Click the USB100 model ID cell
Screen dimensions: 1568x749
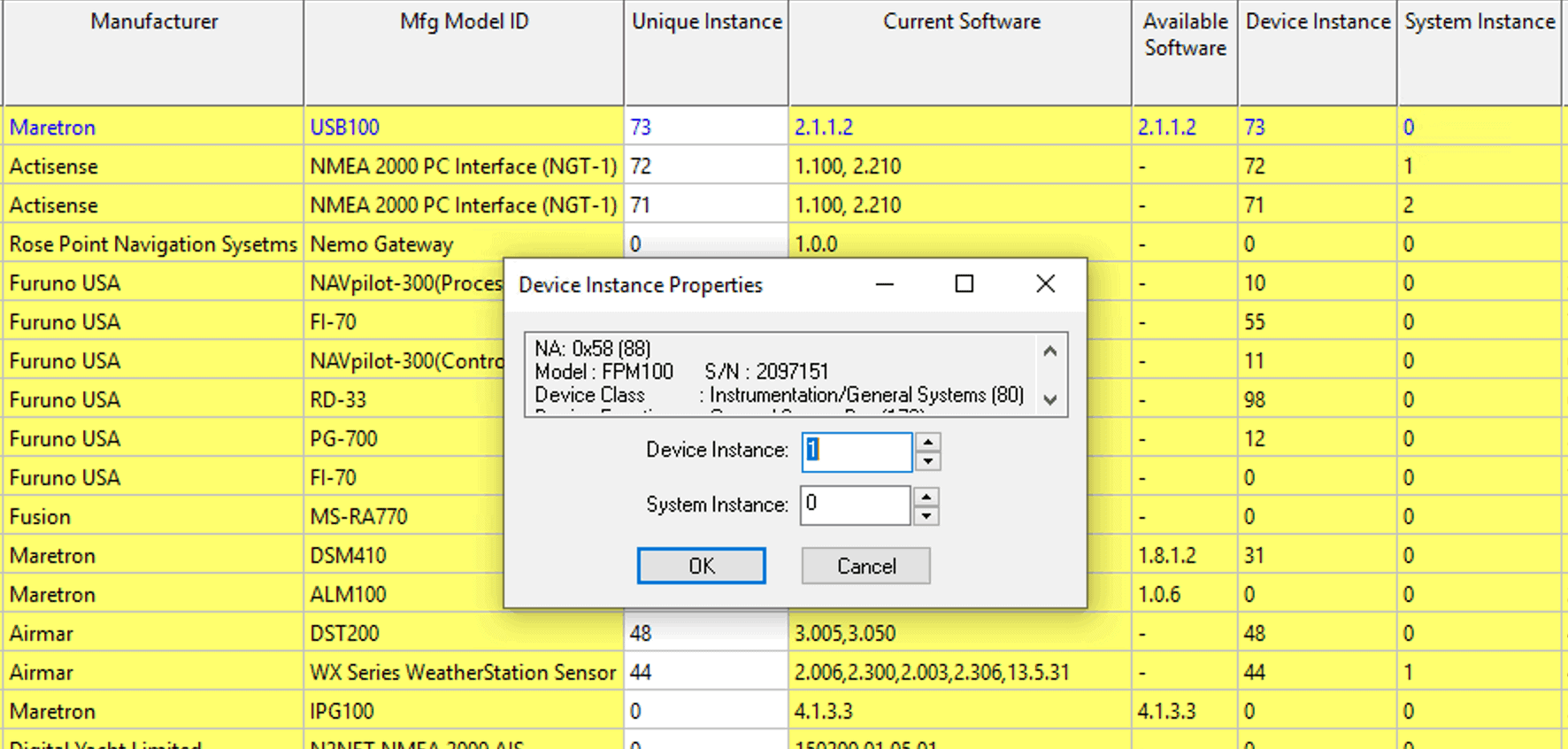[464, 127]
